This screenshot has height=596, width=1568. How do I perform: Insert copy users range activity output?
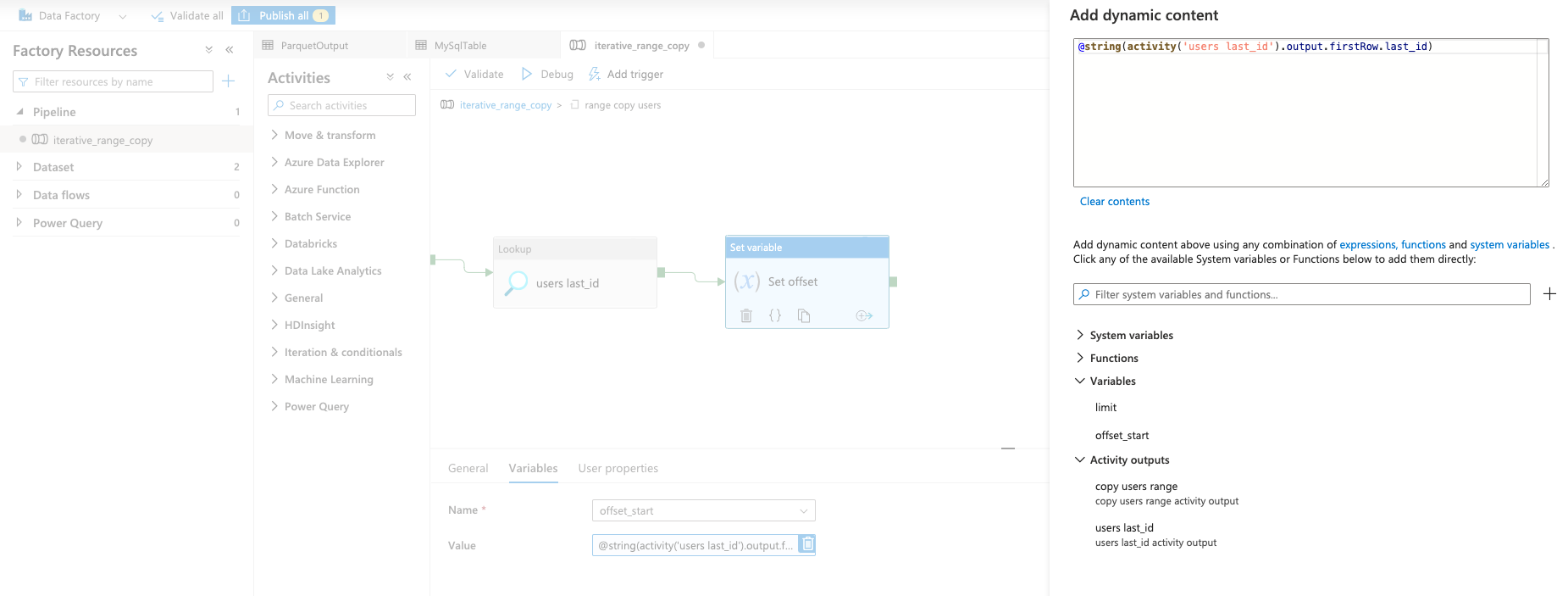pyautogui.click(x=1166, y=493)
